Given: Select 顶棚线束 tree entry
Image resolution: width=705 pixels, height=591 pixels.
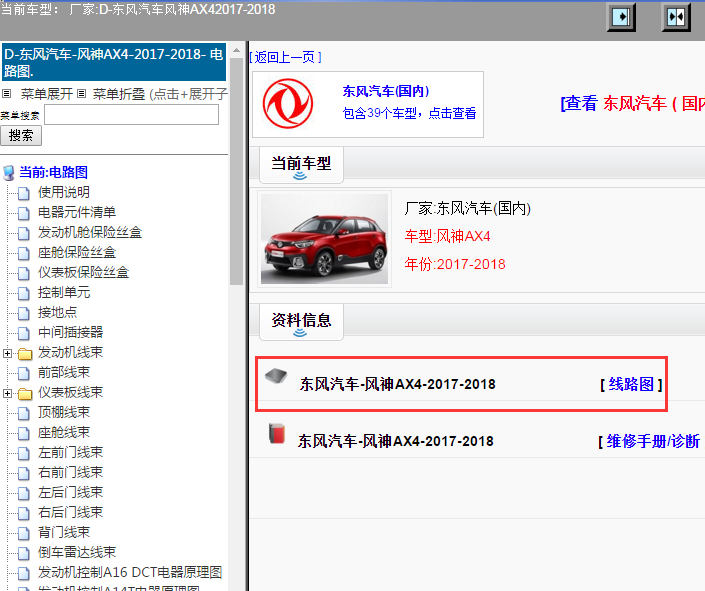Looking at the screenshot, I should click(64, 412).
